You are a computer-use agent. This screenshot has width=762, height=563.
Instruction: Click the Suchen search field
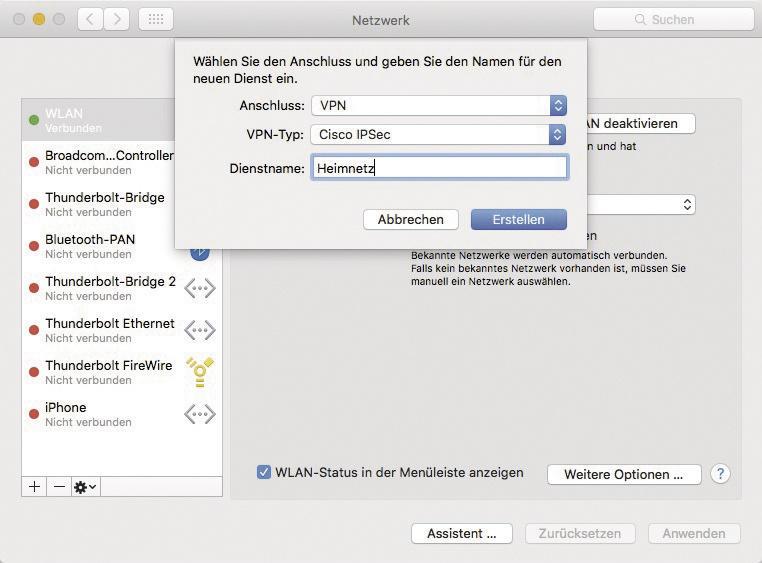pyautogui.click(x=674, y=19)
